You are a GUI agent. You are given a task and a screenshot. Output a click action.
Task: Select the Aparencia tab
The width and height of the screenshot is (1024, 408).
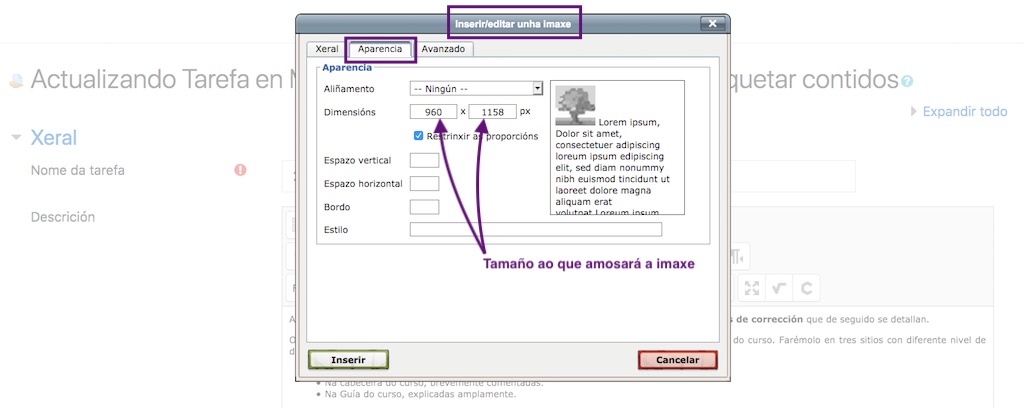click(379, 49)
